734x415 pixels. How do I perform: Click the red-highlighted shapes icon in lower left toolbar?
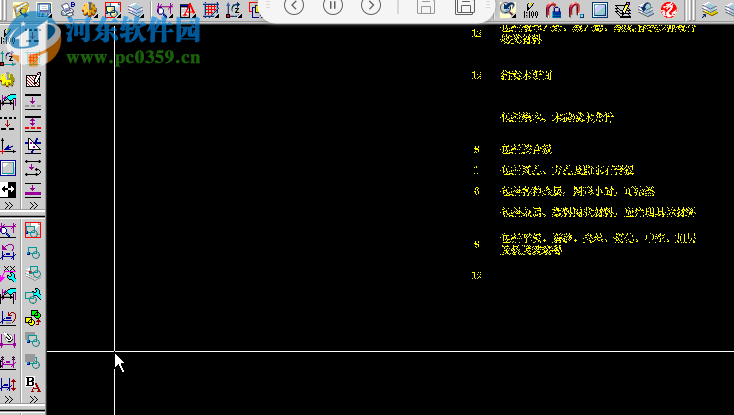(33, 230)
